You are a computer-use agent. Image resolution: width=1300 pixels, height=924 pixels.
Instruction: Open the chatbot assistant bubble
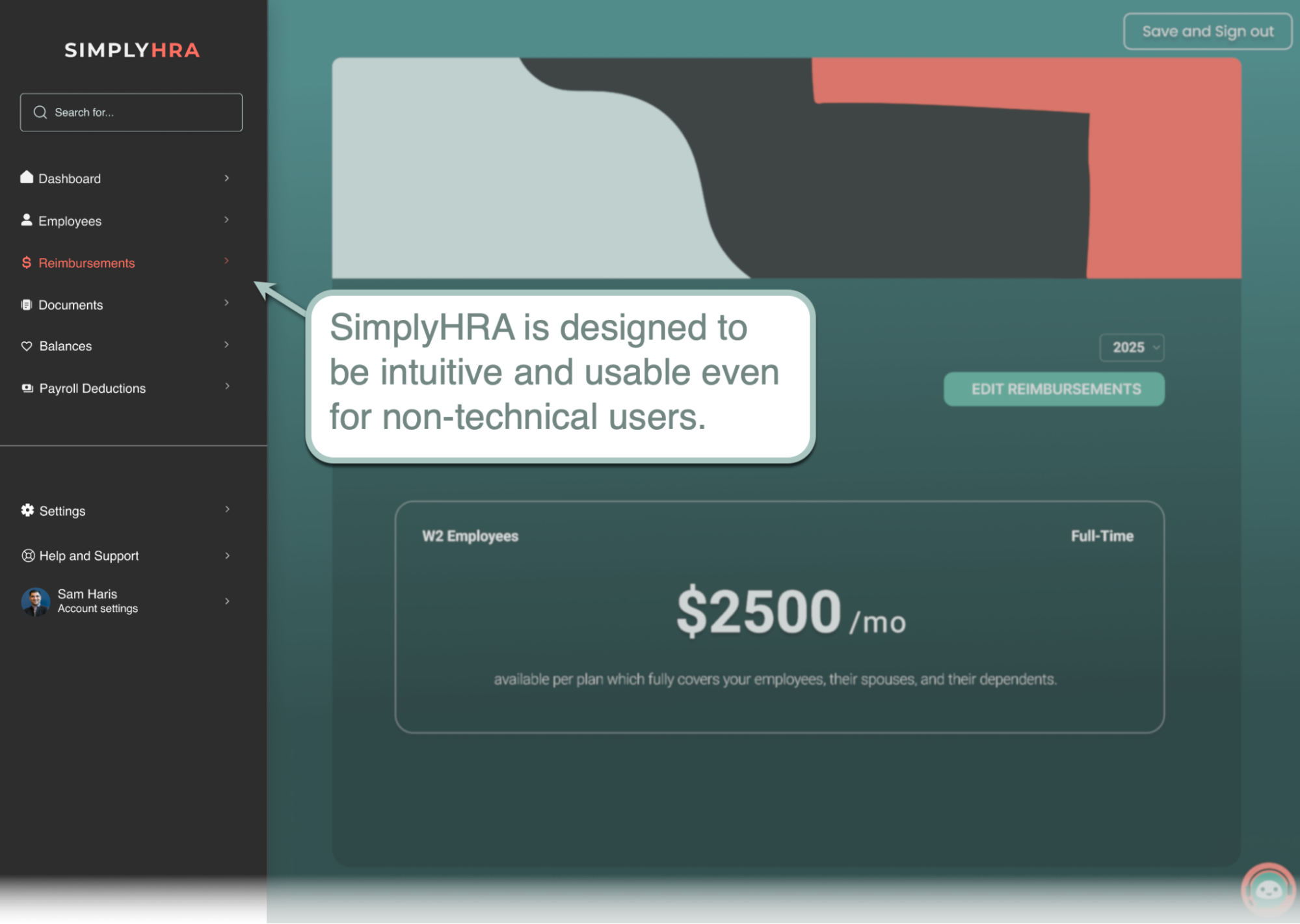(x=1267, y=890)
